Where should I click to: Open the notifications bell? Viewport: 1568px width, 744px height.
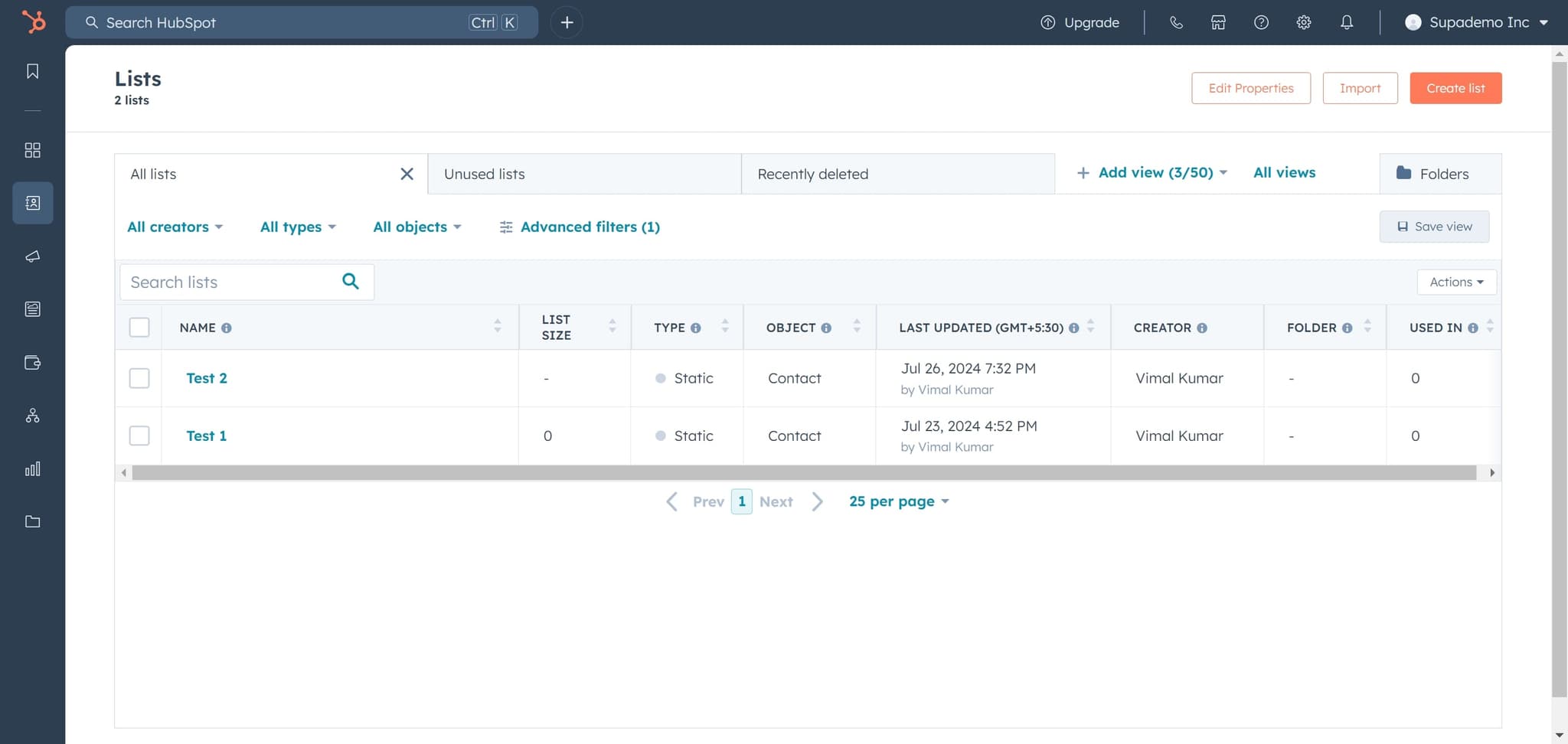pos(1347,22)
